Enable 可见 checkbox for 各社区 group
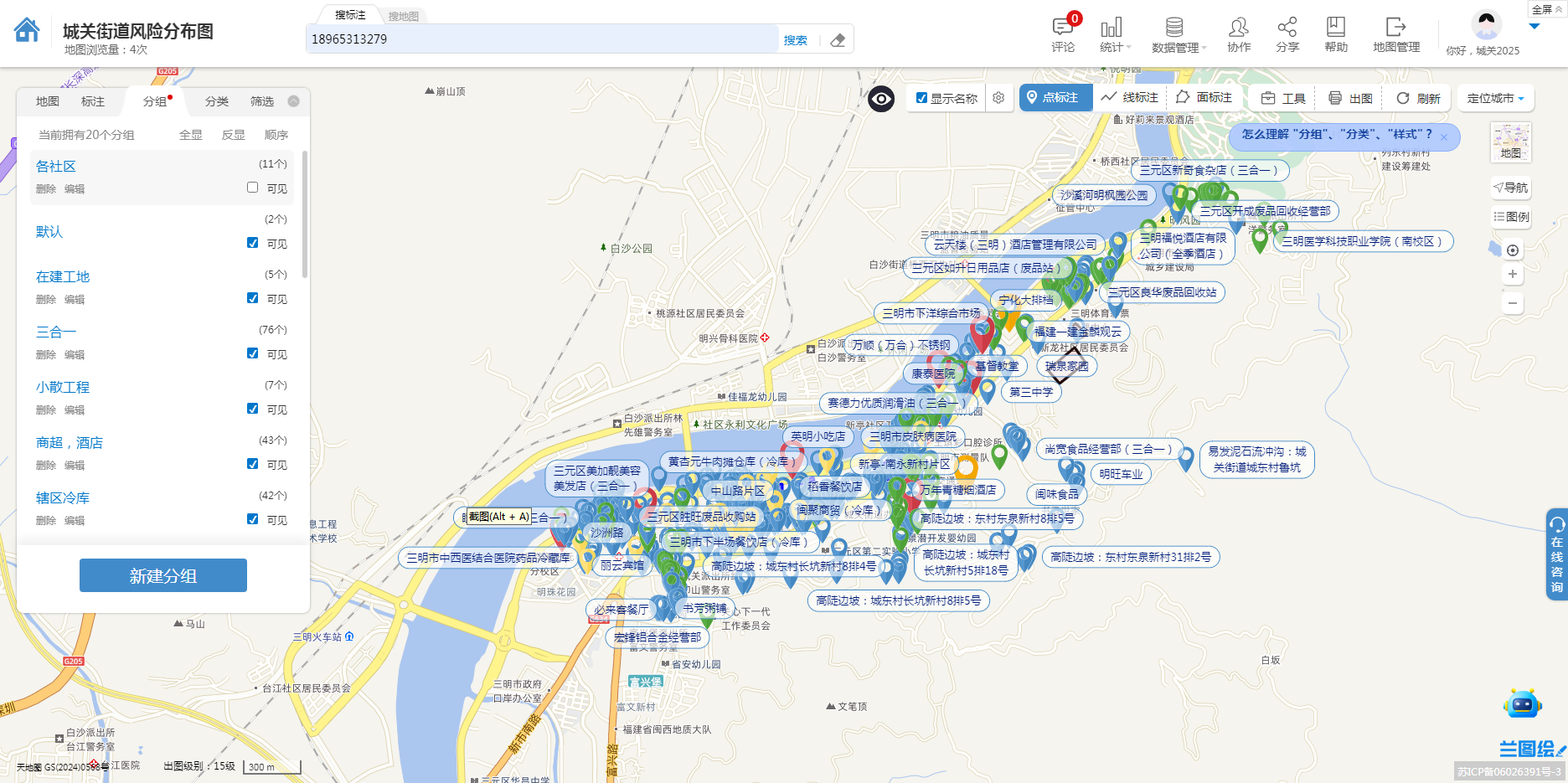The width and height of the screenshot is (1568, 783). (x=252, y=188)
